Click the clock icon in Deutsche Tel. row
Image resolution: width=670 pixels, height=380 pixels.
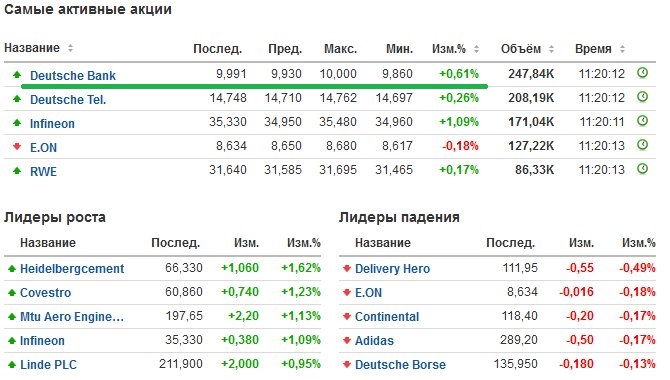(642, 97)
